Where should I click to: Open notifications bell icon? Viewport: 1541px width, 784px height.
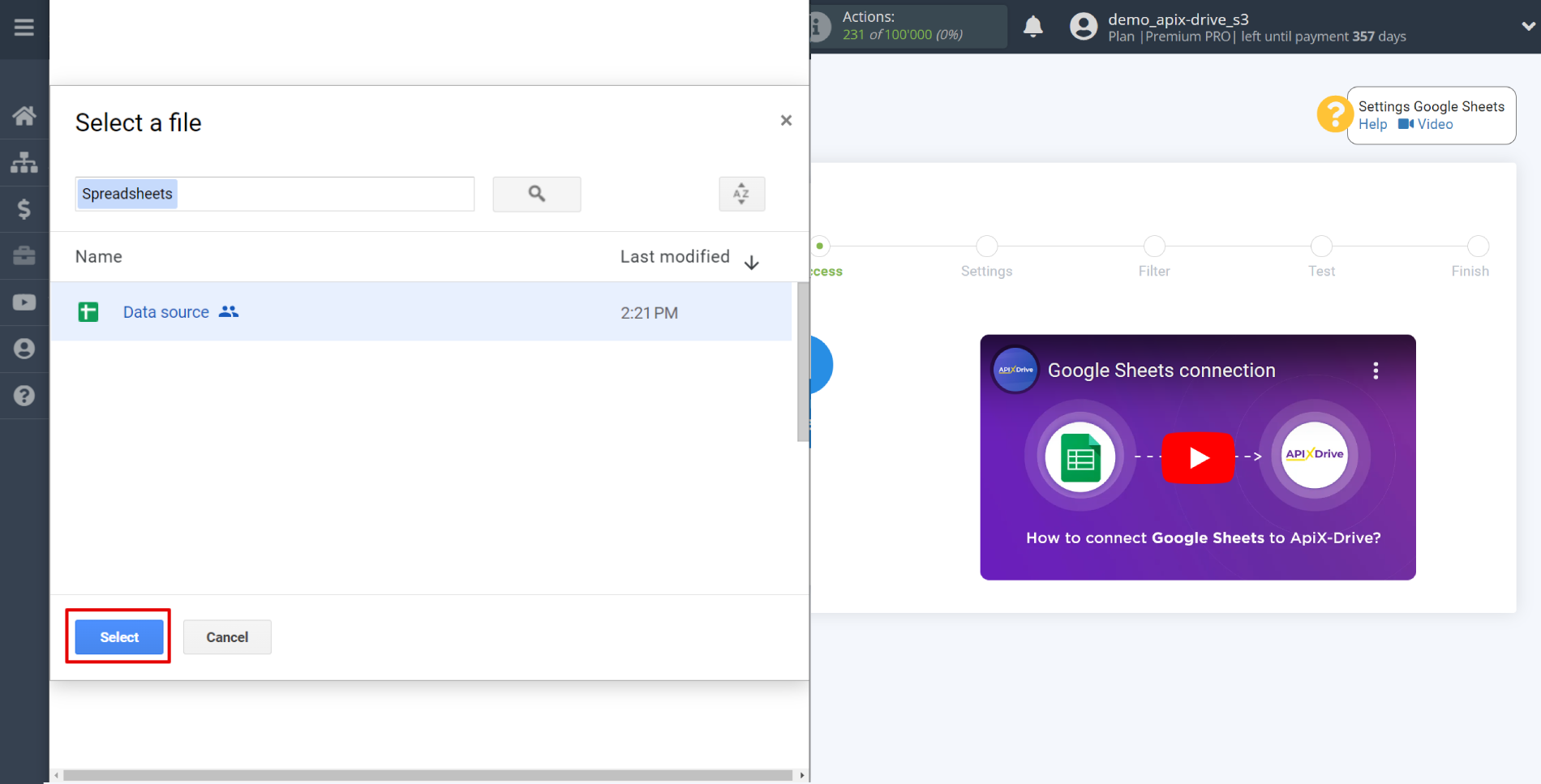tap(1032, 27)
